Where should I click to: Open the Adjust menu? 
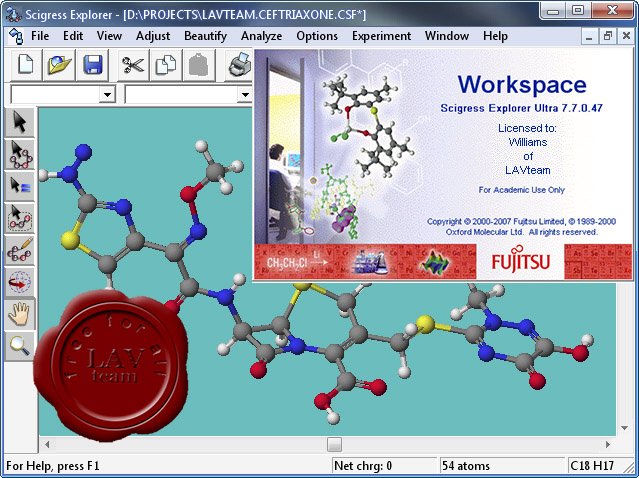click(153, 36)
